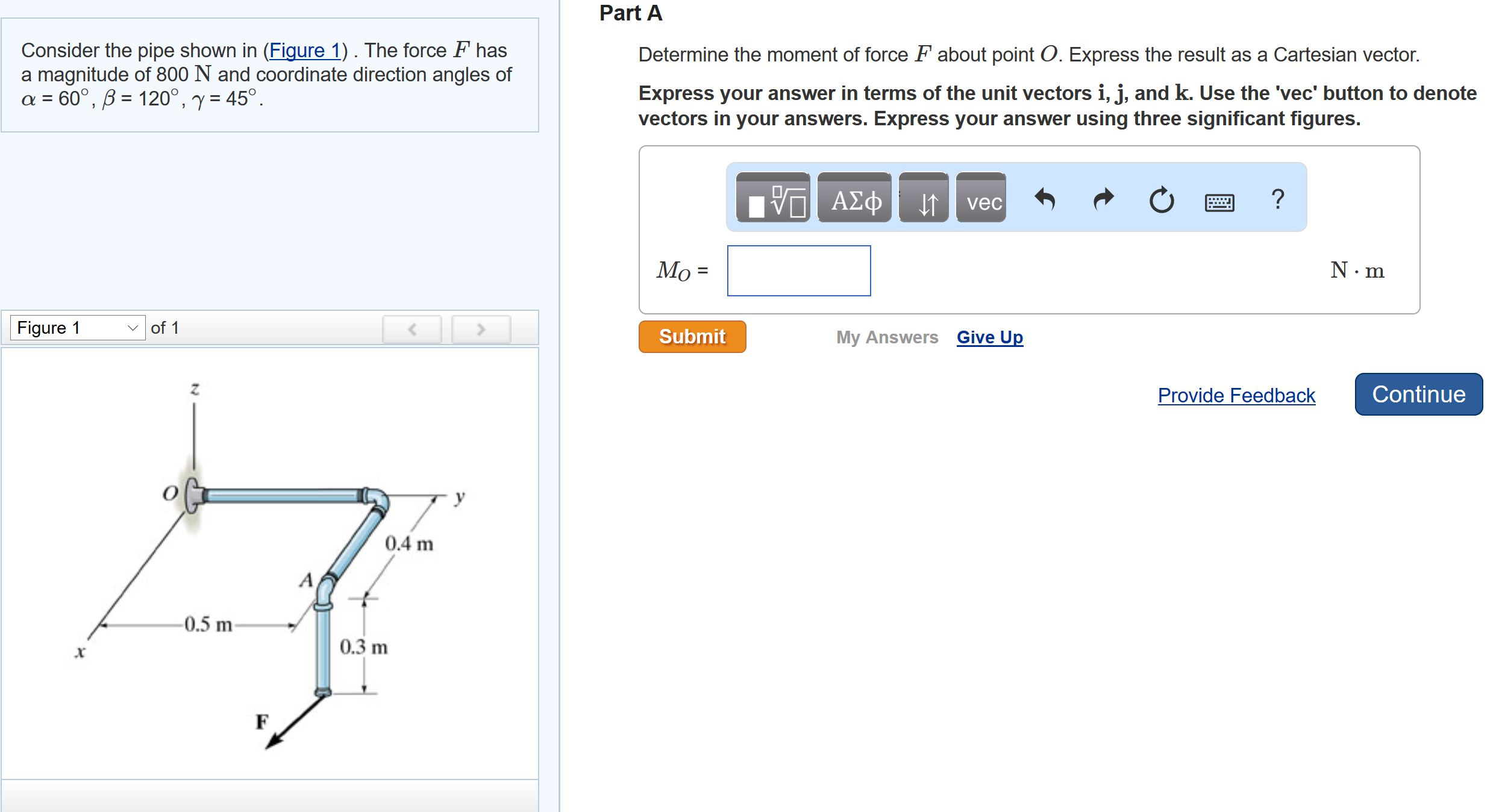The width and height of the screenshot is (1502, 812).
Task: Open the keyboard shortcuts icon
Action: pos(1218,201)
